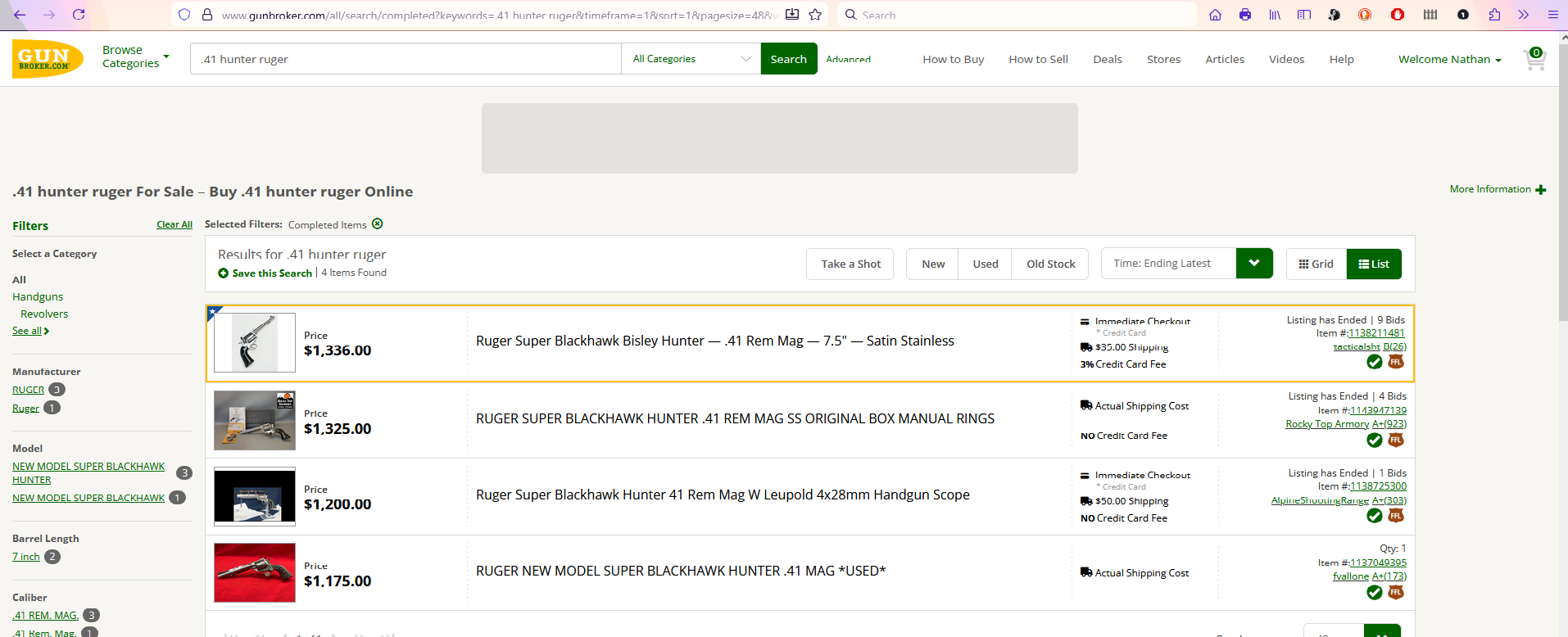The image size is (1568, 637).
Task: Toggle the Used condition filter
Action: point(986,264)
